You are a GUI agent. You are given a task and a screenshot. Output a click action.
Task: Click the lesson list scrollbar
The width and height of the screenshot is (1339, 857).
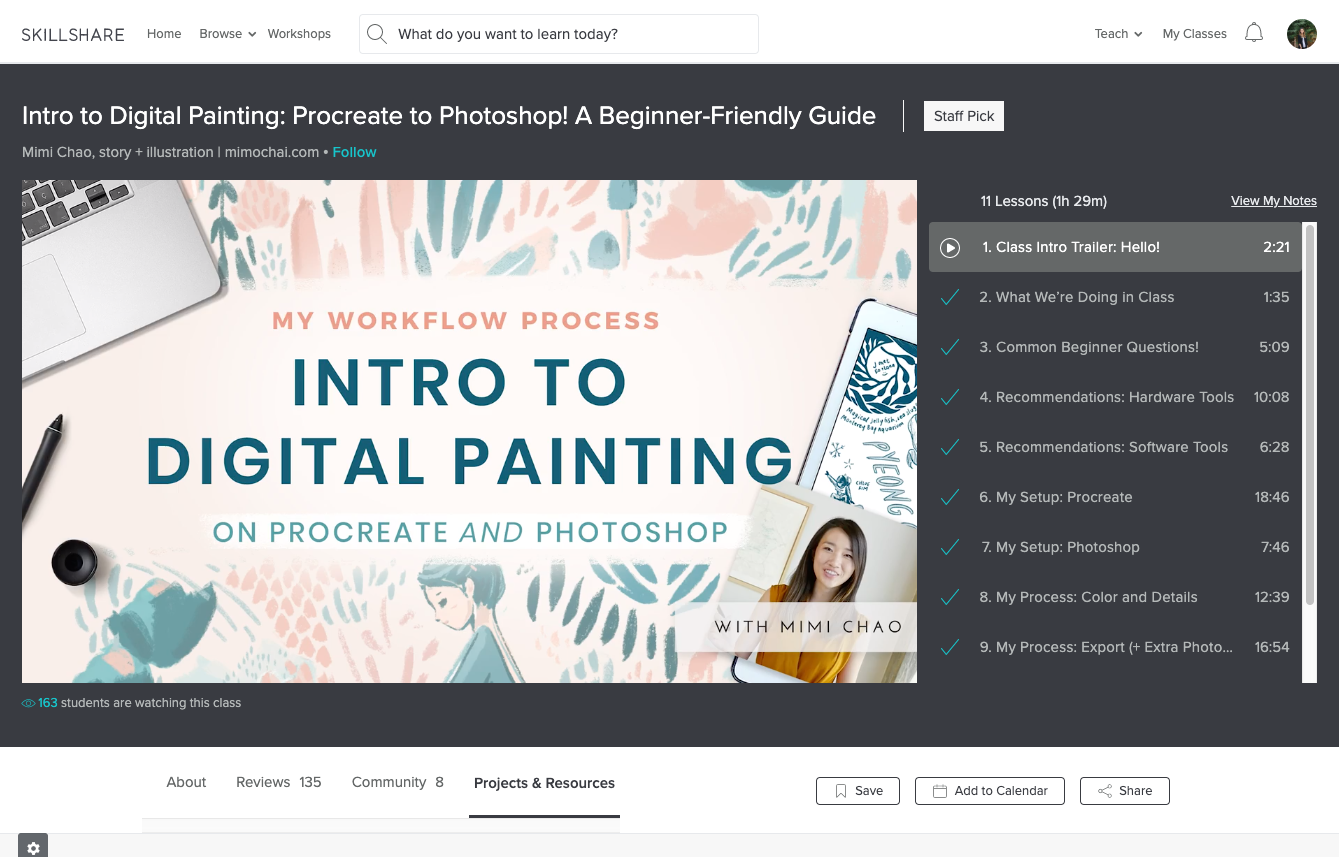point(1310,414)
